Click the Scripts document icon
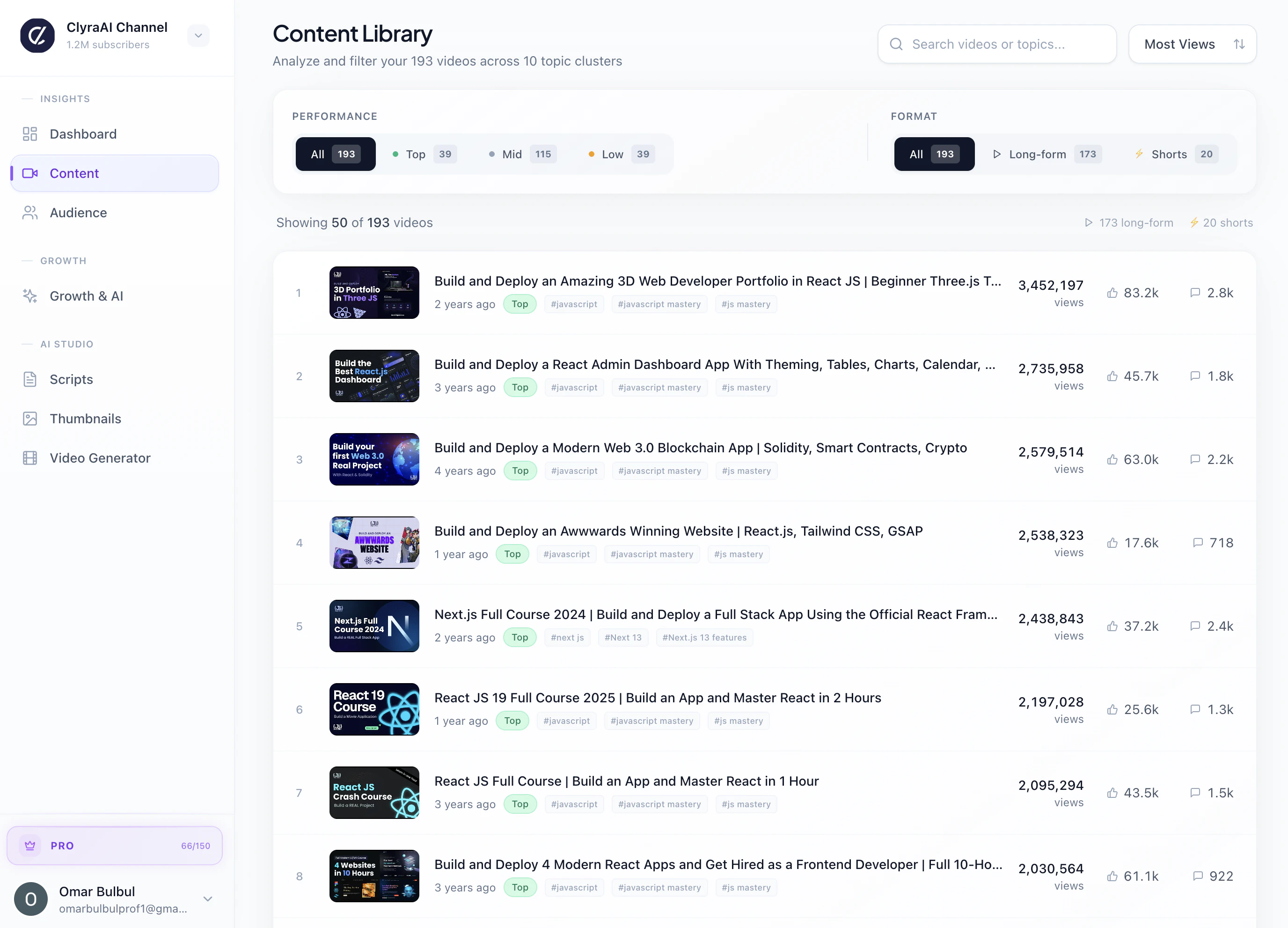Screen dimensions: 1288x928 click(x=29, y=379)
